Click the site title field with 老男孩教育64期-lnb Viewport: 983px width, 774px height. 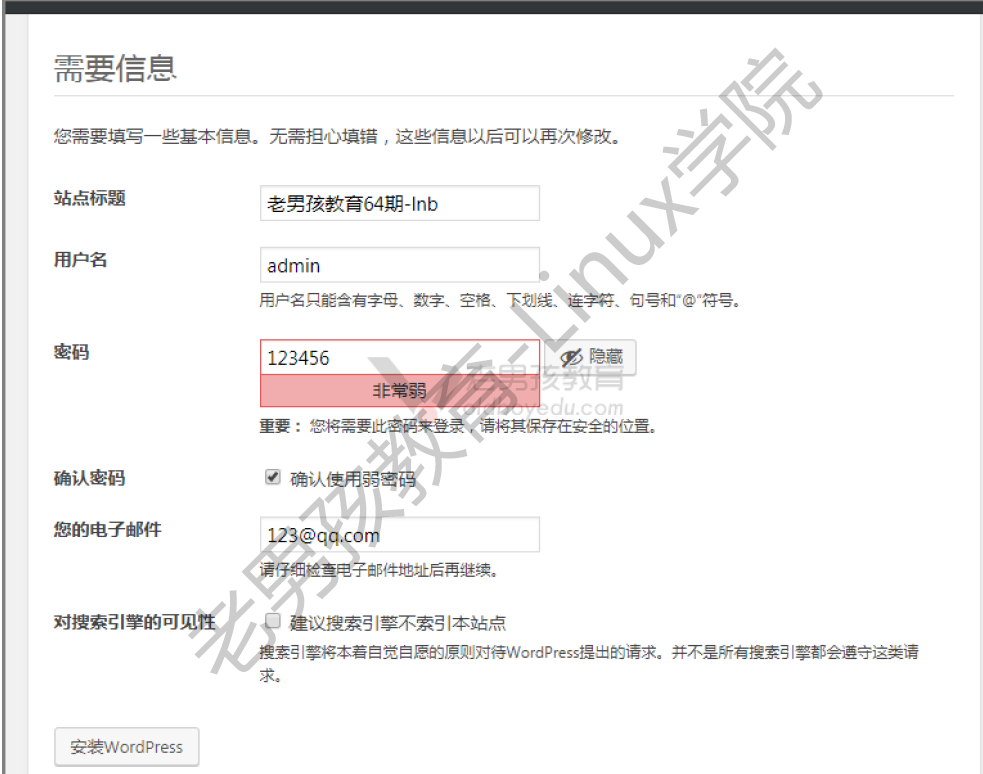point(400,203)
